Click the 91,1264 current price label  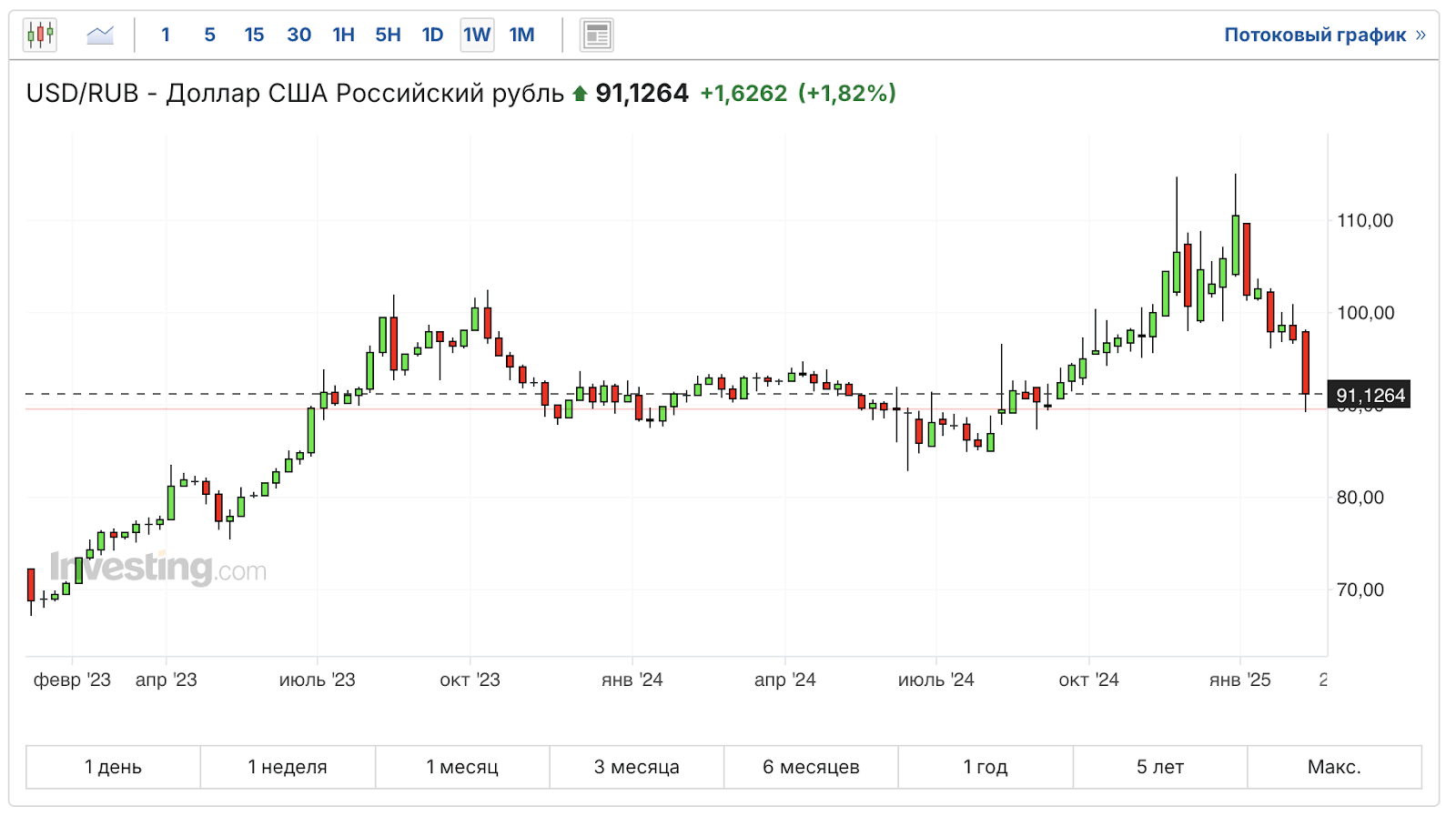[1370, 395]
